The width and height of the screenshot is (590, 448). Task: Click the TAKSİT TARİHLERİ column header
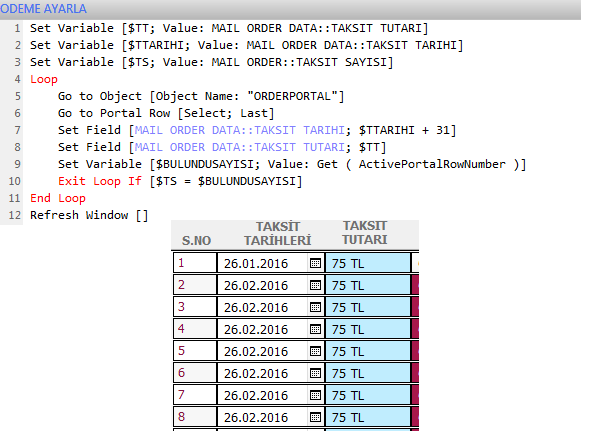(x=278, y=234)
